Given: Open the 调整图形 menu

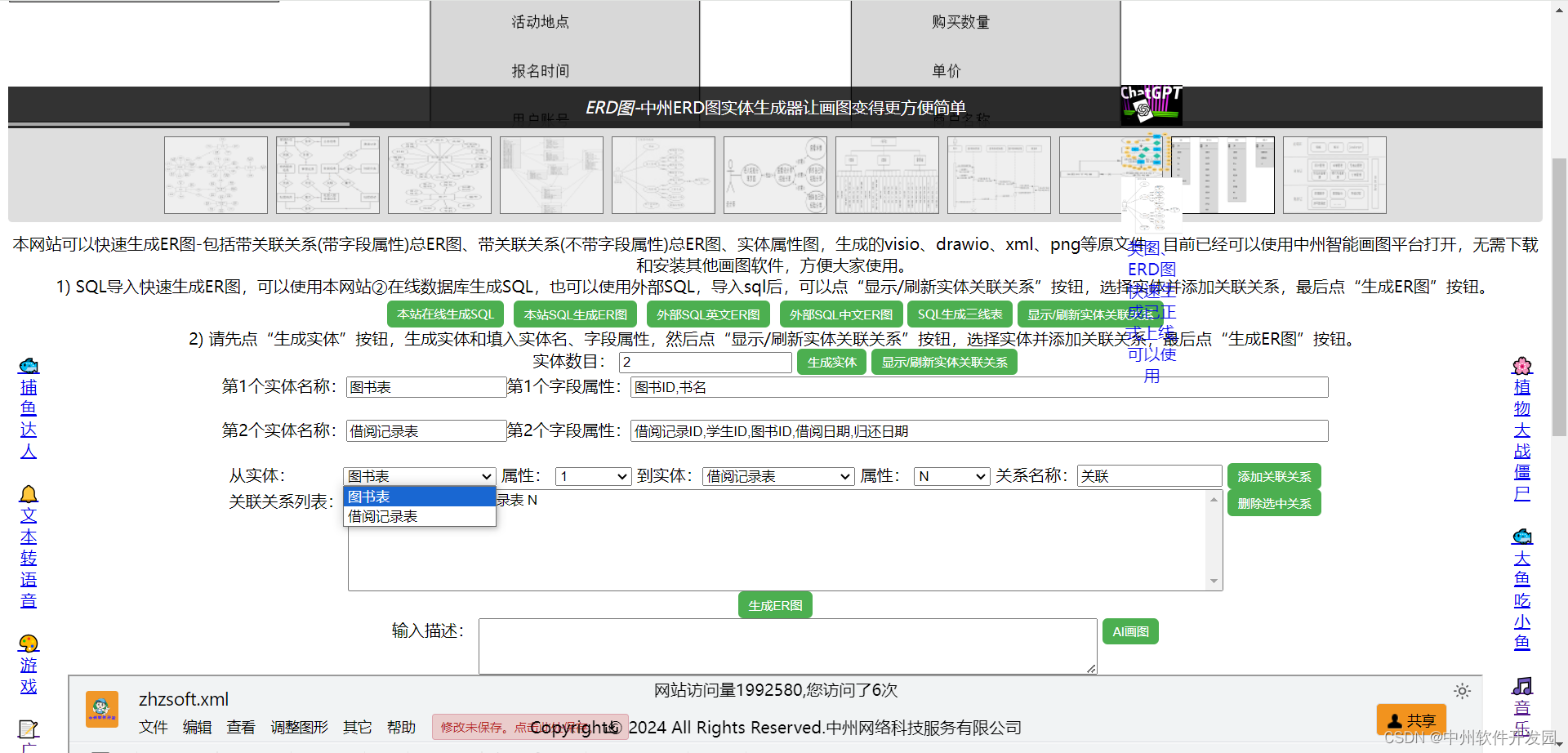Looking at the screenshot, I should pos(300,727).
